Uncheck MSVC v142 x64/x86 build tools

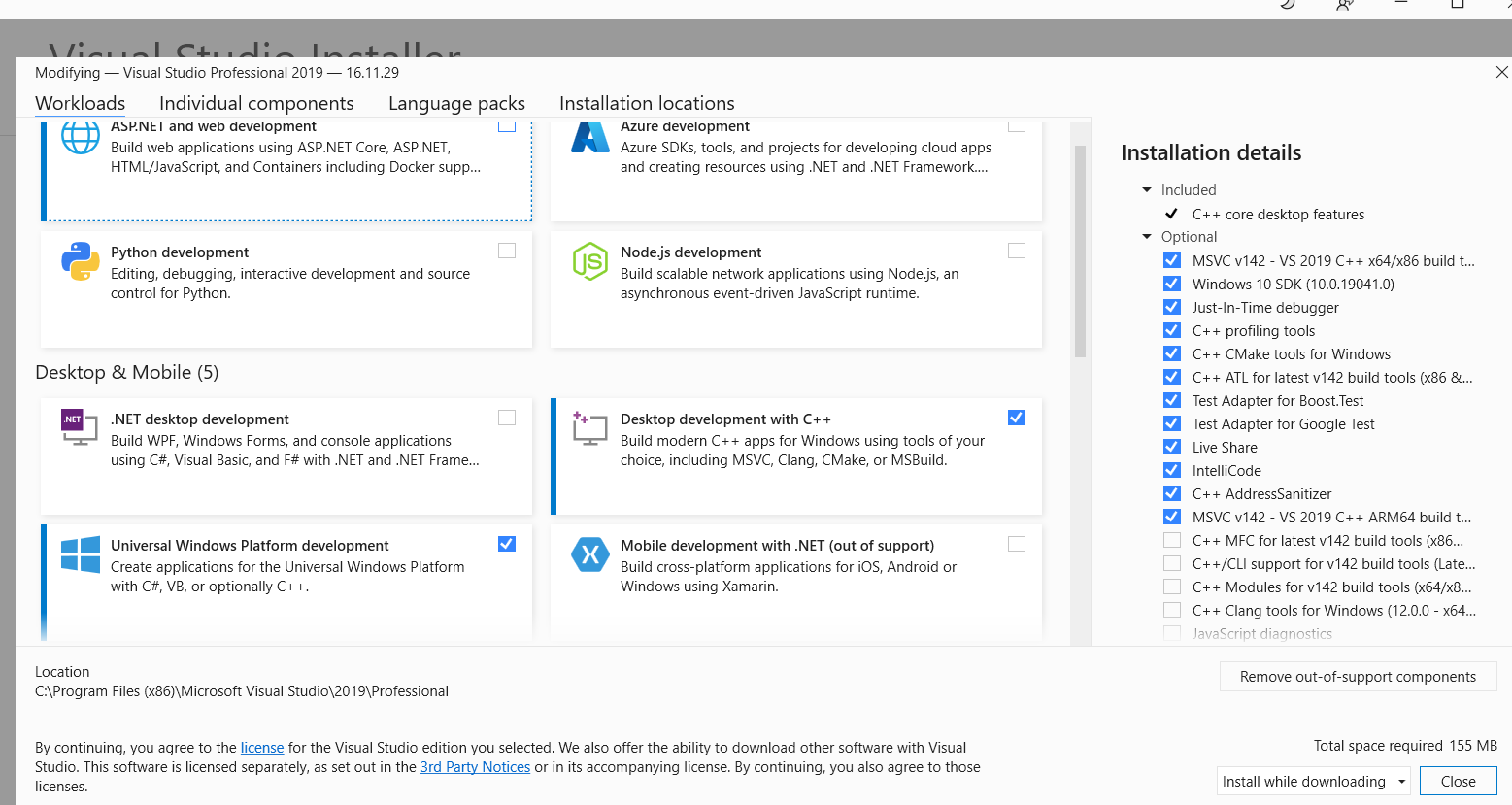1172,260
